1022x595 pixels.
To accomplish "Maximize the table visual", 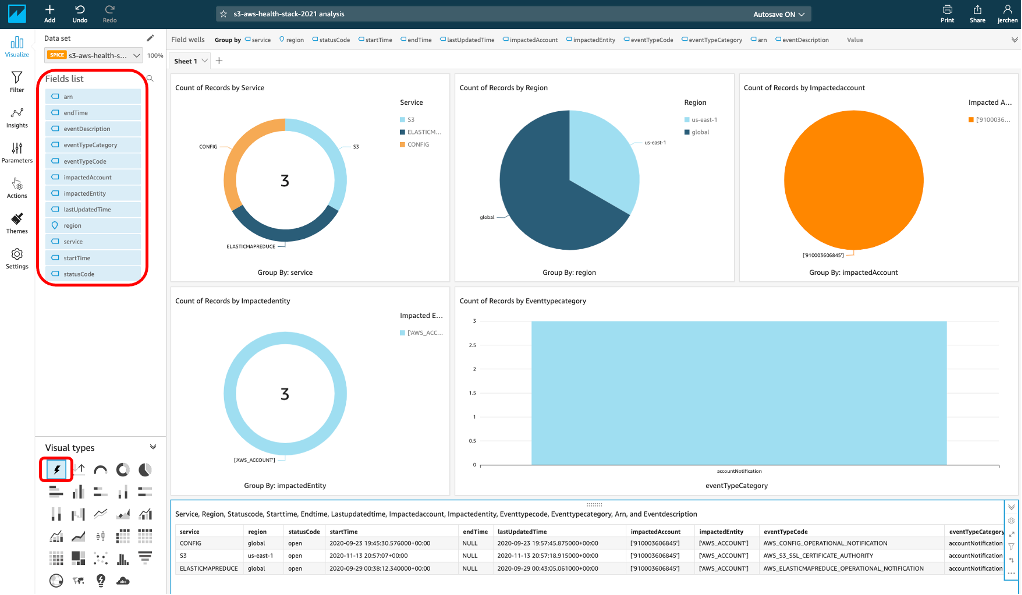I will (1011, 534).
